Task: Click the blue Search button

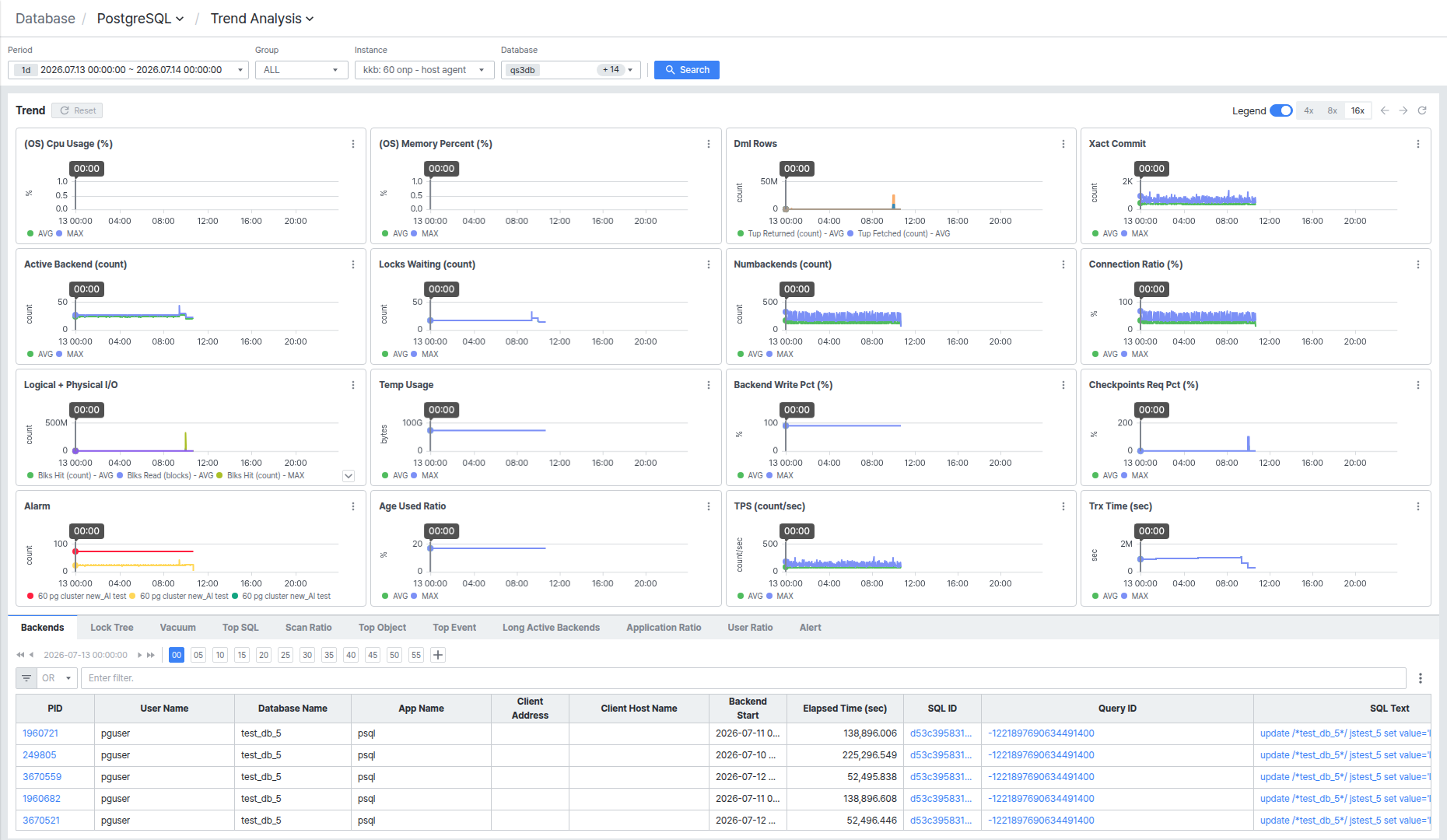Action: coord(687,70)
